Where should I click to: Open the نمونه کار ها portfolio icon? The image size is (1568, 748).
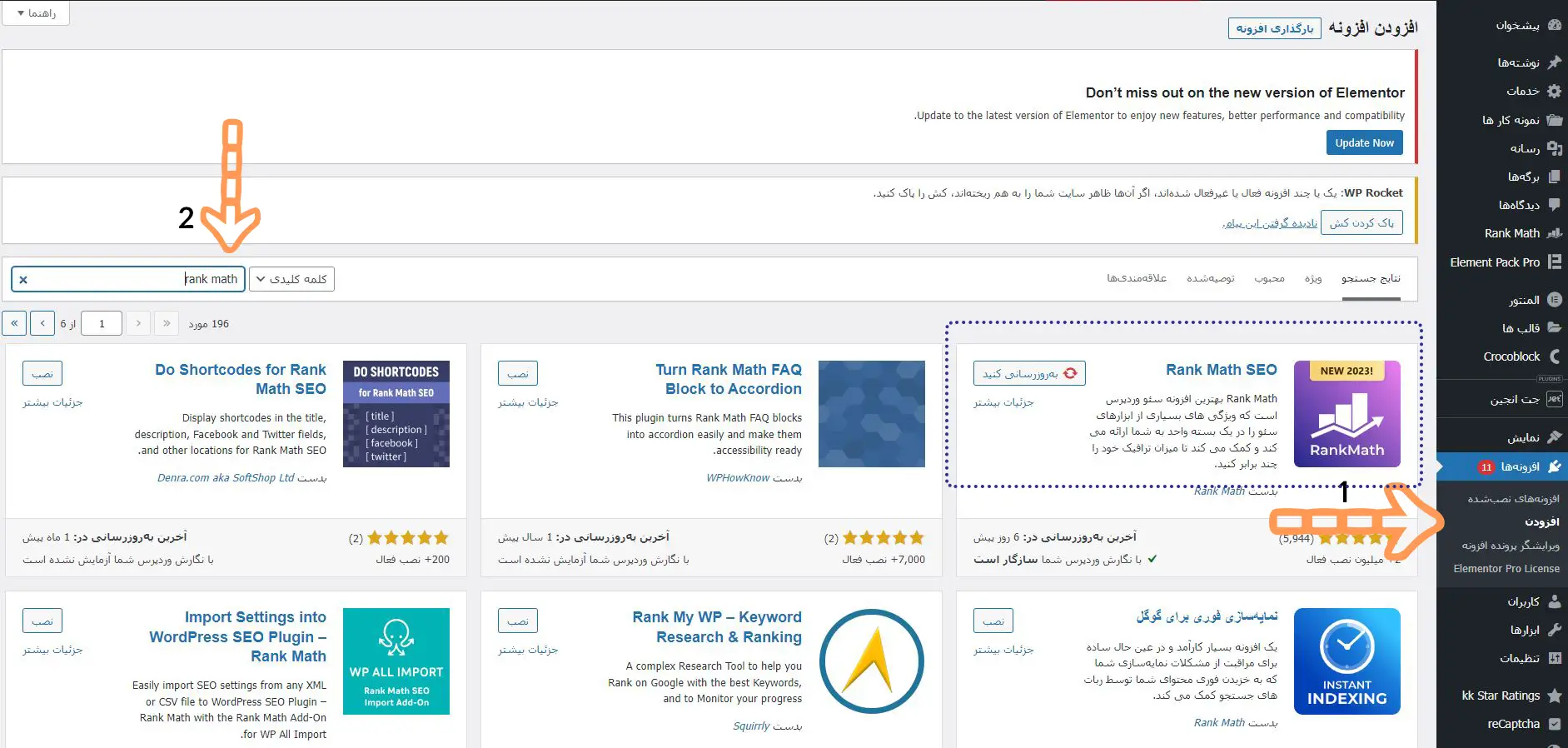coord(1554,120)
